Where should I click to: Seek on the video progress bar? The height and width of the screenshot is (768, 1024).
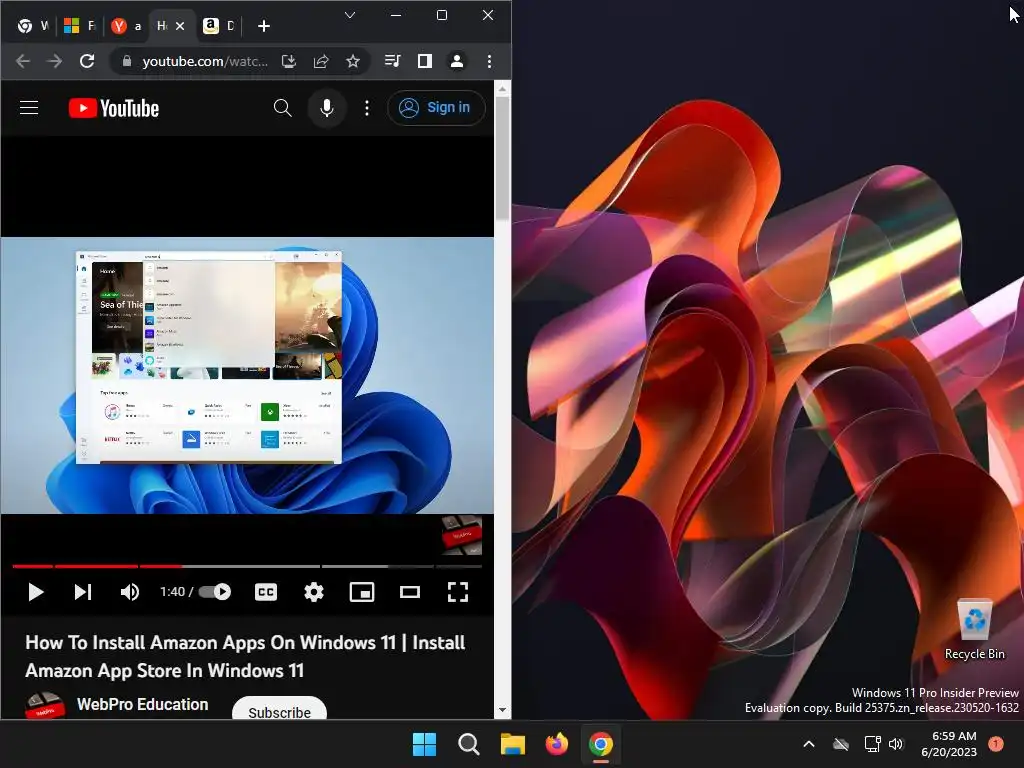pyautogui.click(x=247, y=566)
